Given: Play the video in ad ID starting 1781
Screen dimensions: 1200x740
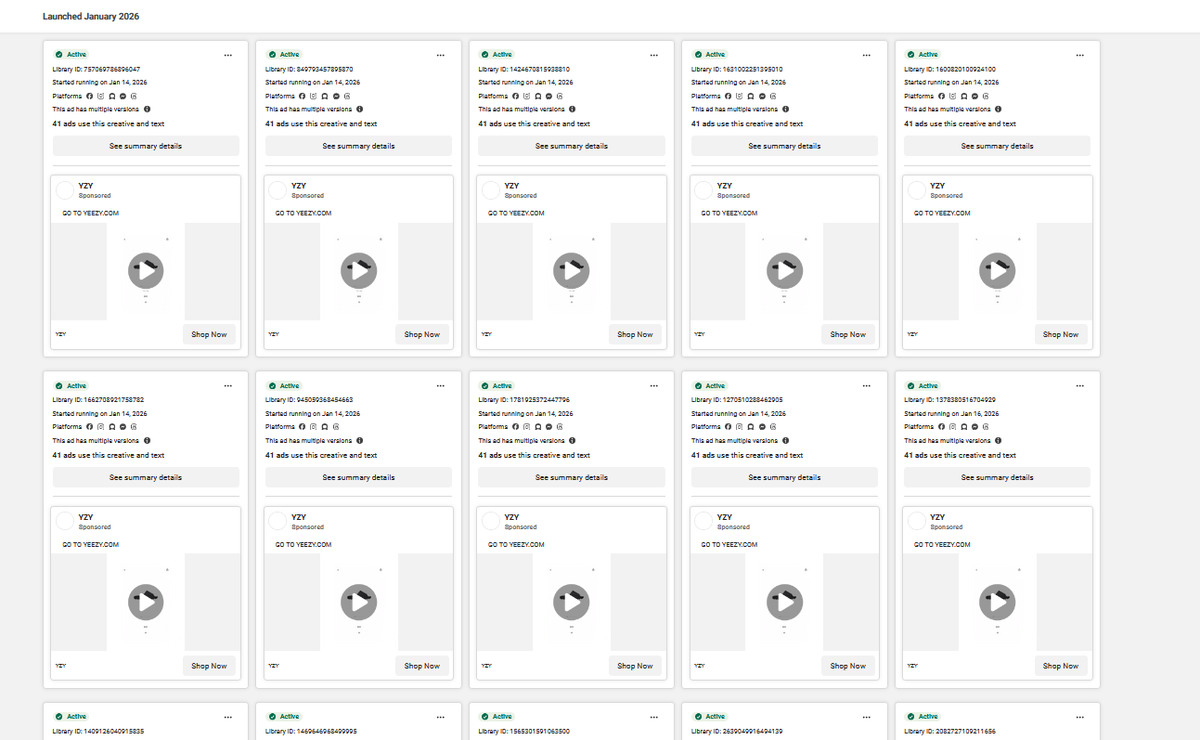Looking at the screenshot, I should [572, 601].
